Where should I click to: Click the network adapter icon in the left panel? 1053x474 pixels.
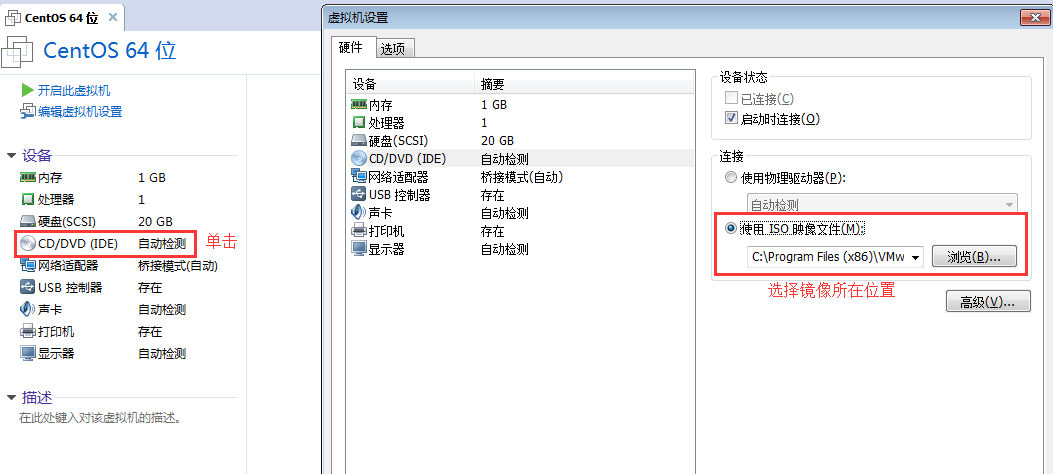click(28, 265)
